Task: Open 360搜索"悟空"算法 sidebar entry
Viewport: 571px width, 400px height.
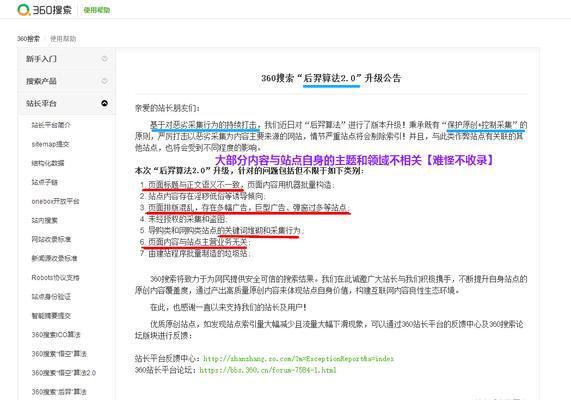Action: (x=59, y=354)
